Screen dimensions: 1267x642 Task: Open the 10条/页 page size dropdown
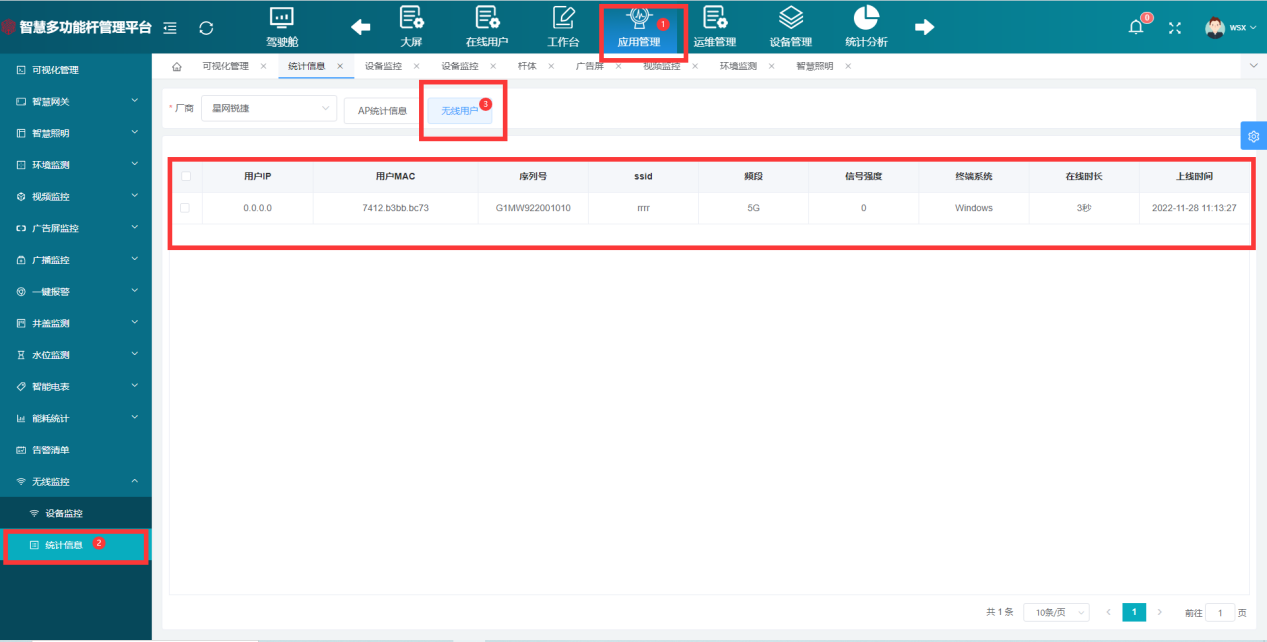pyautogui.click(x=1056, y=612)
